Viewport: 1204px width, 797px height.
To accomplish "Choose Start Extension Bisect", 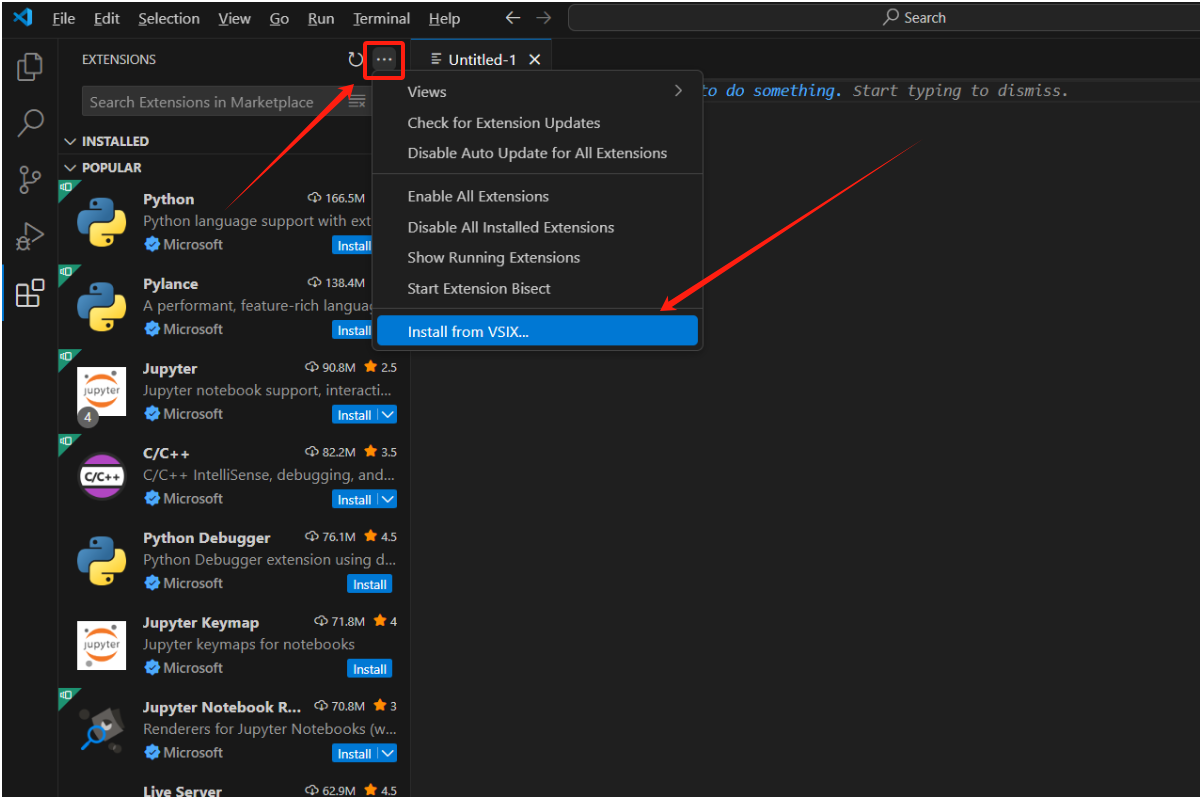I will tap(537, 288).
